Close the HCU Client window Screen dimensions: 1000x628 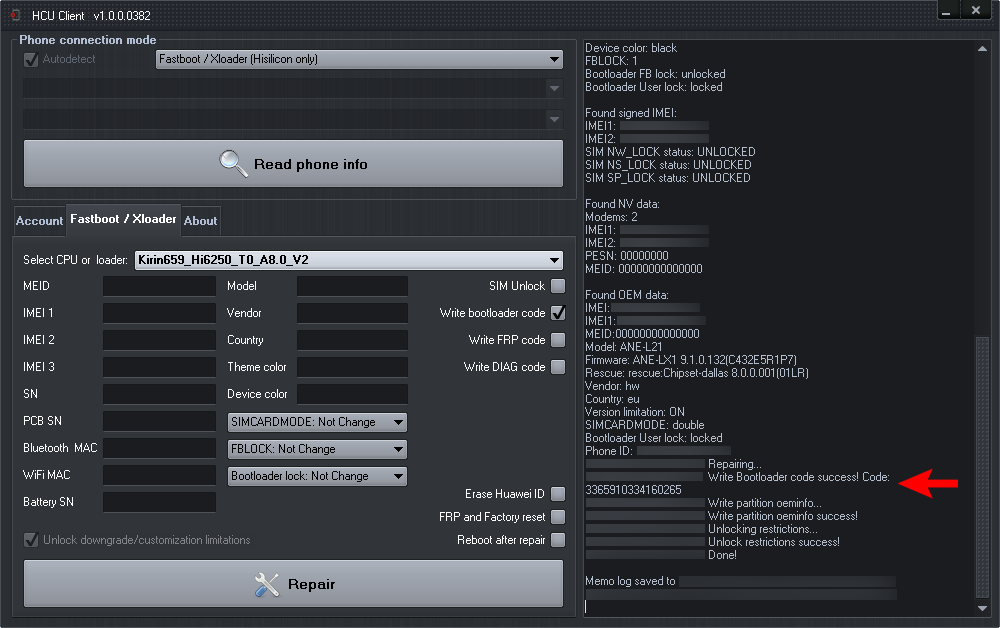coord(976,10)
